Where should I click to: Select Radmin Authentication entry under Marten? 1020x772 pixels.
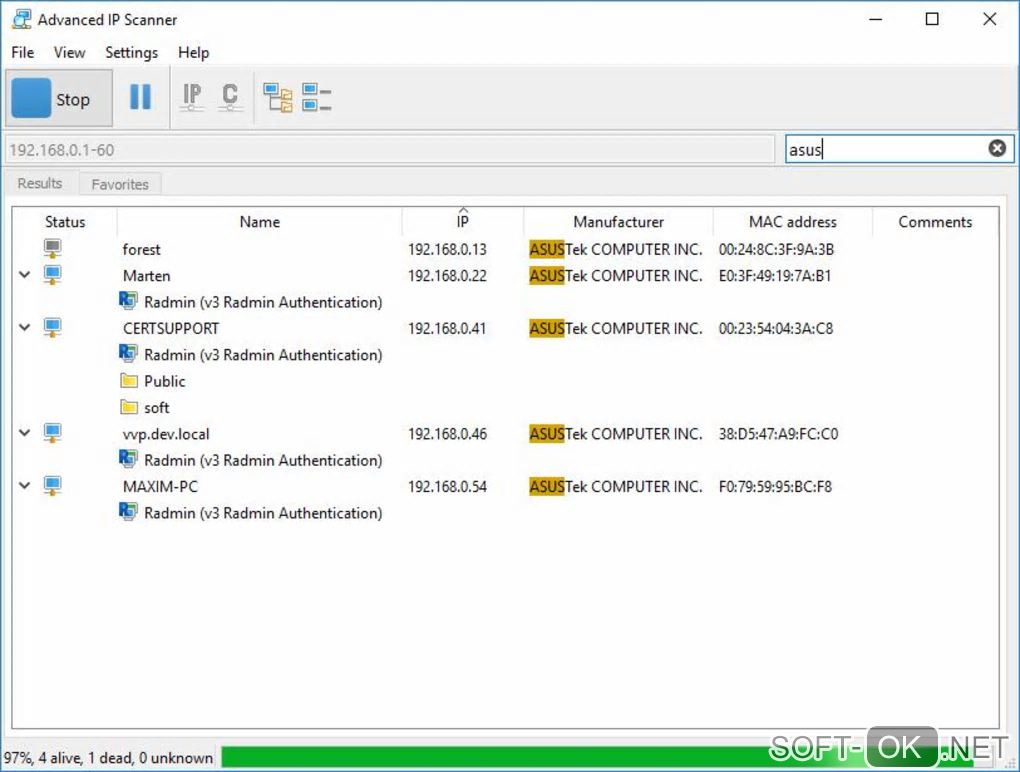click(263, 302)
